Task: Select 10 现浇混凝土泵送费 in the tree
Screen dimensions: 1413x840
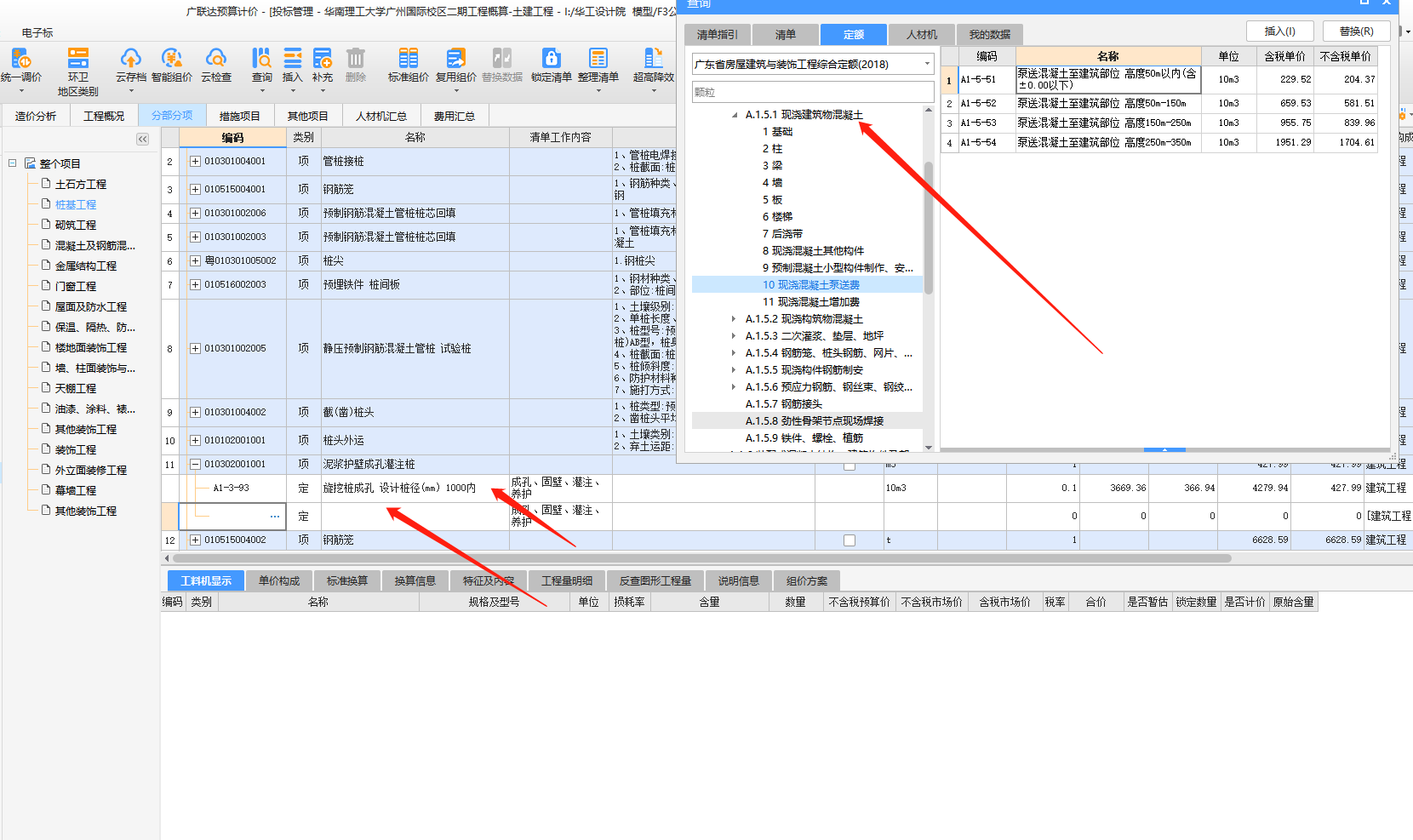Action: (x=810, y=285)
